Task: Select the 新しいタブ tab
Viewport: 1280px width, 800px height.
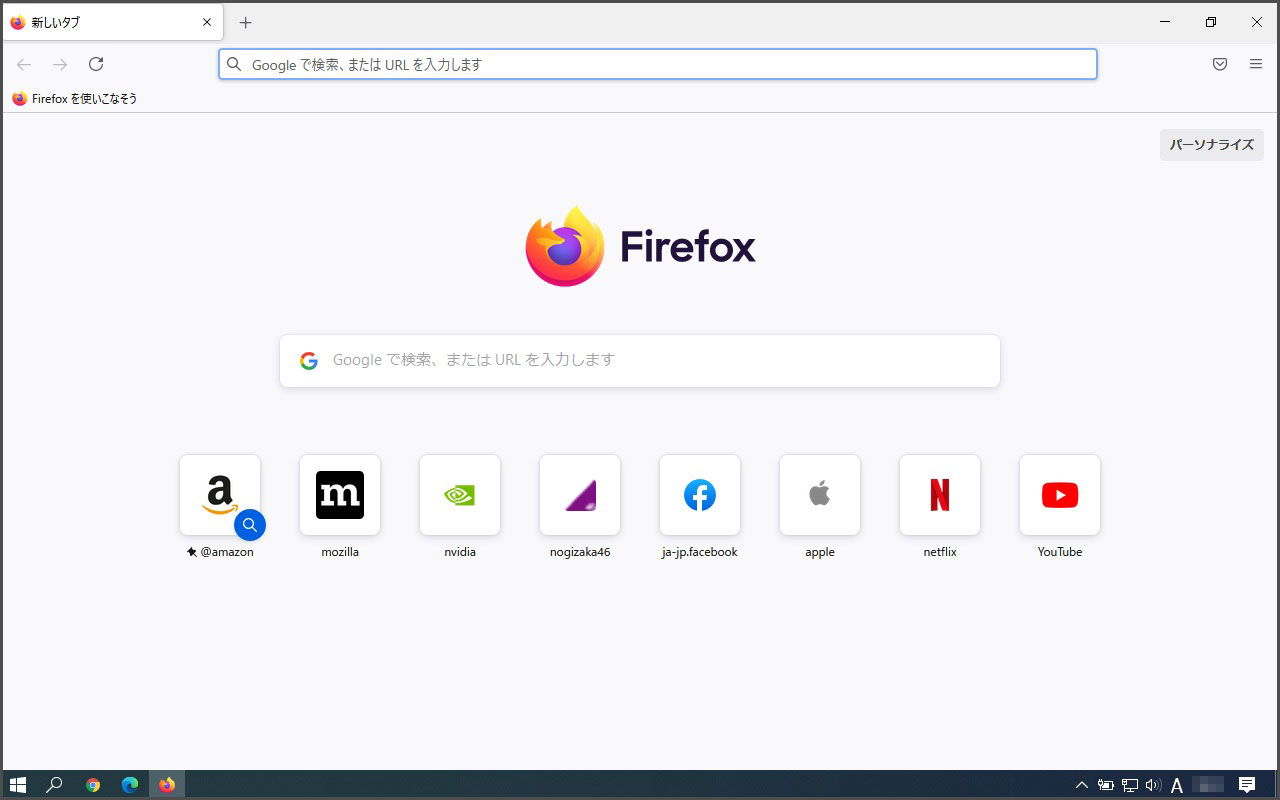Action: click(x=112, y=22)
